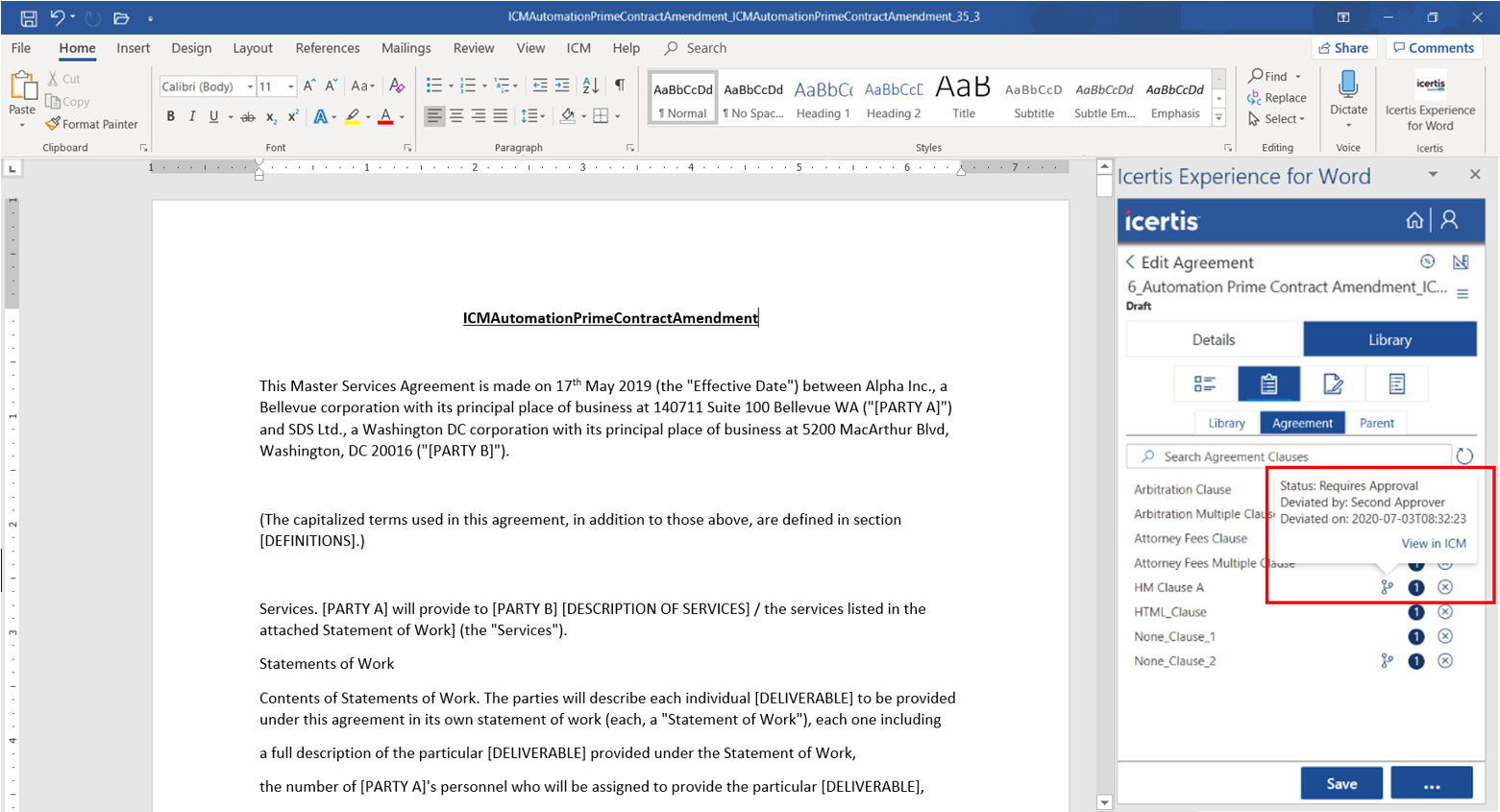The image size is (1500, 812).
Task: Open Icertis Experience for Word ribbon button
Action: pyautogui.click(x=1429, y=104)
